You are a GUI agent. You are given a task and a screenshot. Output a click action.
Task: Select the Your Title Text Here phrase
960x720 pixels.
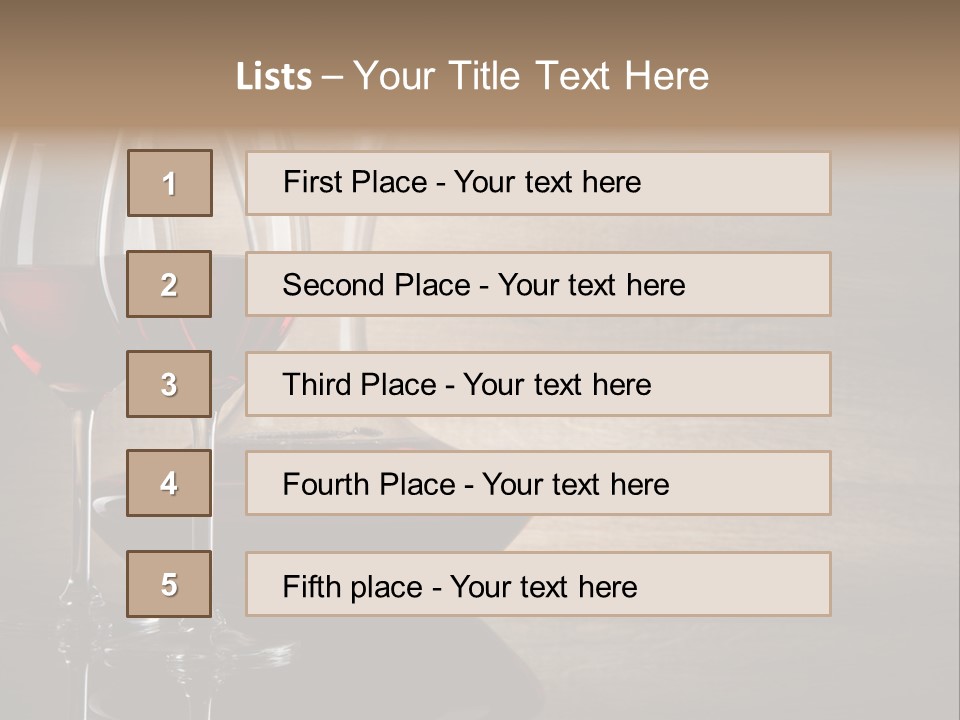click(x=531, y=76)
